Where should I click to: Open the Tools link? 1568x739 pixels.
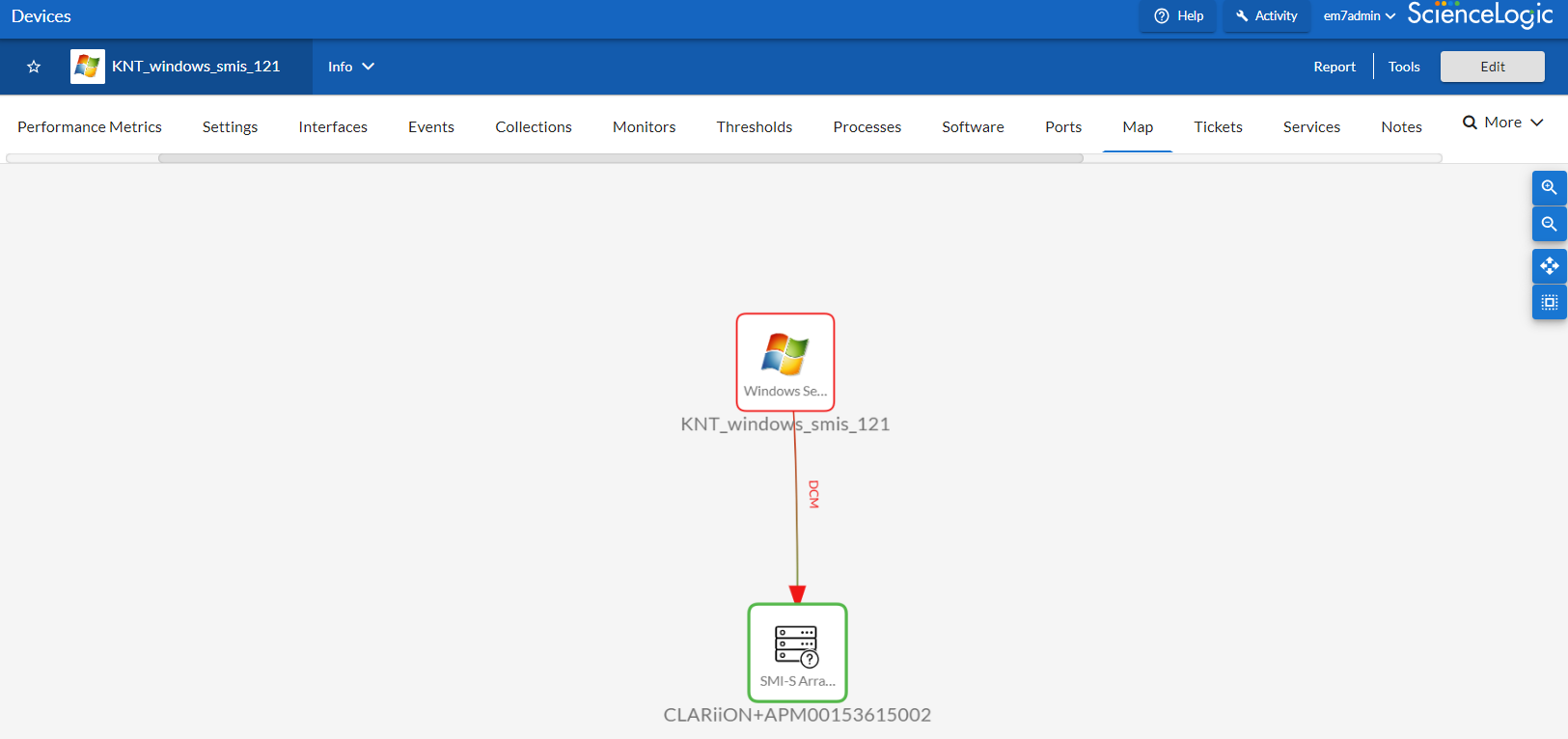(x=1404, y=67)
